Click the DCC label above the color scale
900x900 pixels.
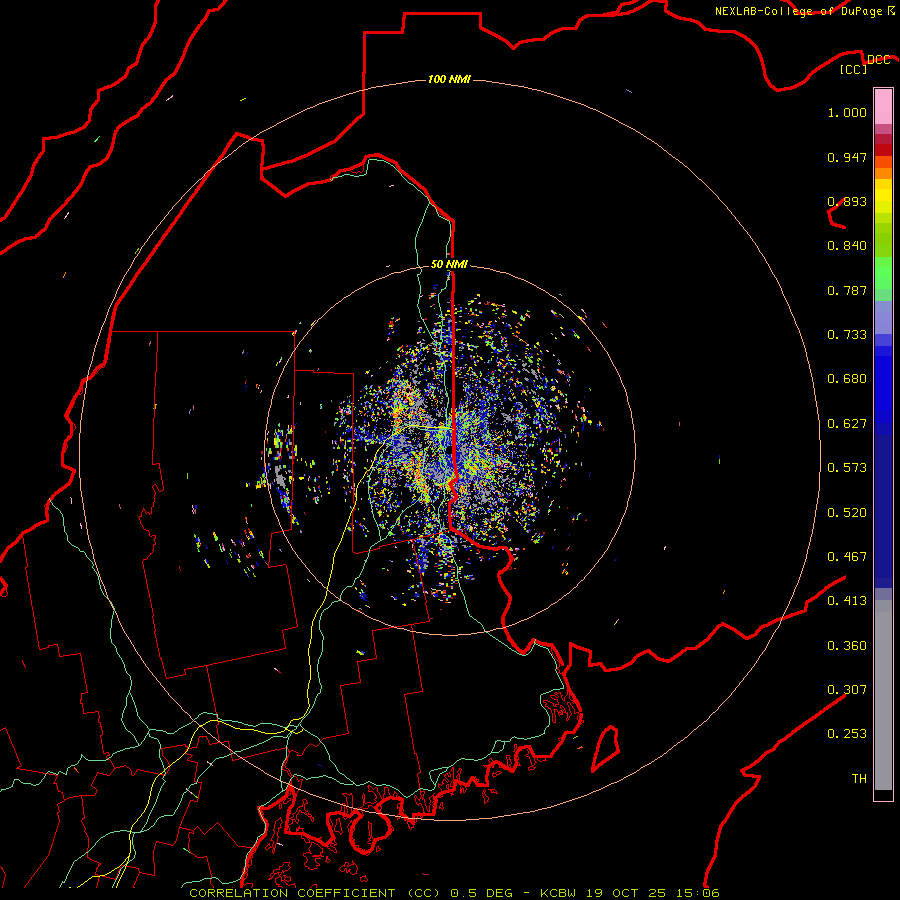878,60
